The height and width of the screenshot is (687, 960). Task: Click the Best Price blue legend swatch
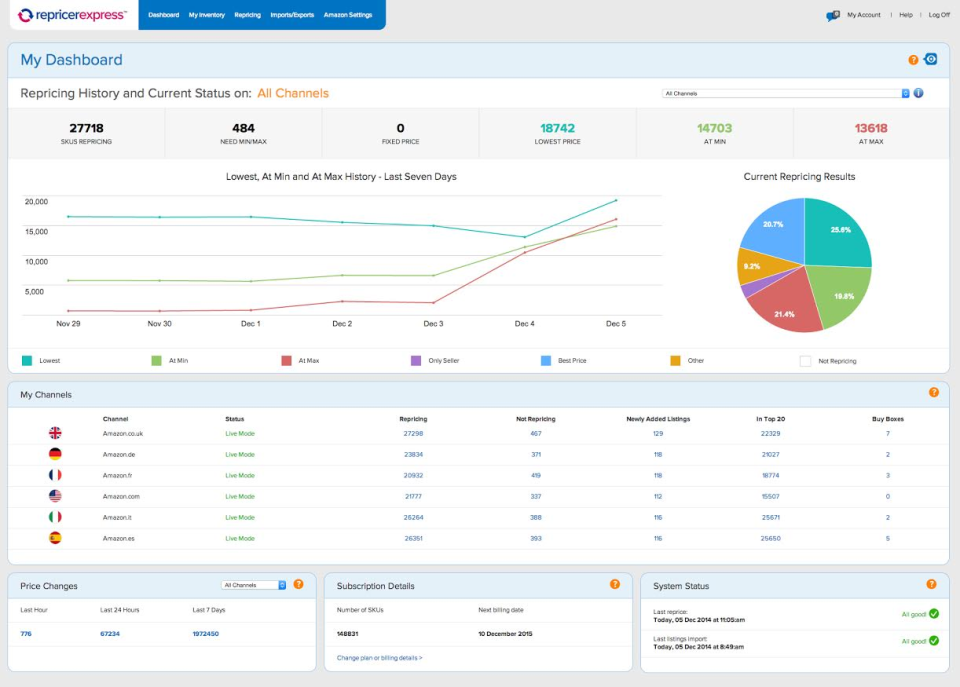point(546,360)
